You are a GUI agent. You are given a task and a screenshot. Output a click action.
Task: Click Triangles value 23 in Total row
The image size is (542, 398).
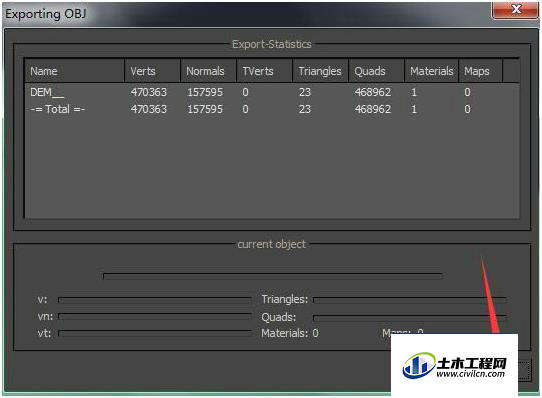[305, 109]
